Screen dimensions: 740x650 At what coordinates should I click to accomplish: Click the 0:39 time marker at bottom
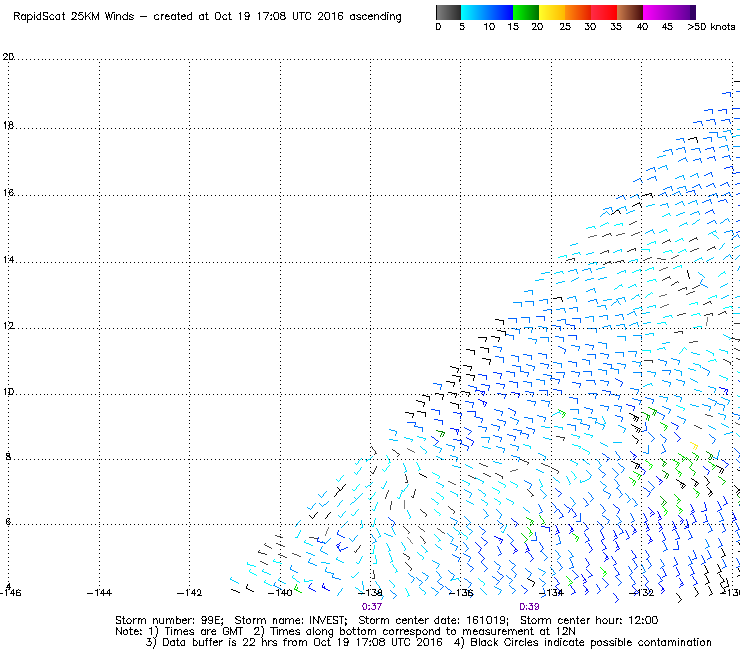pyautogui.click(x=529, y=607)
